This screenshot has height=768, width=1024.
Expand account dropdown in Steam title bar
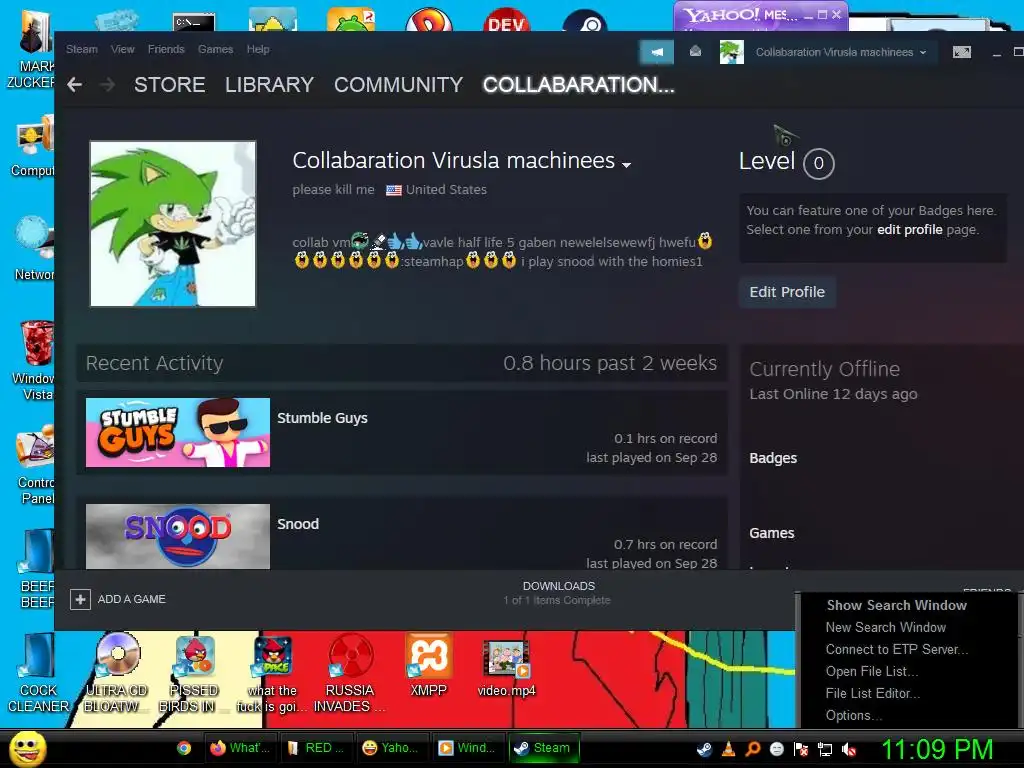(x=923, y=52)
